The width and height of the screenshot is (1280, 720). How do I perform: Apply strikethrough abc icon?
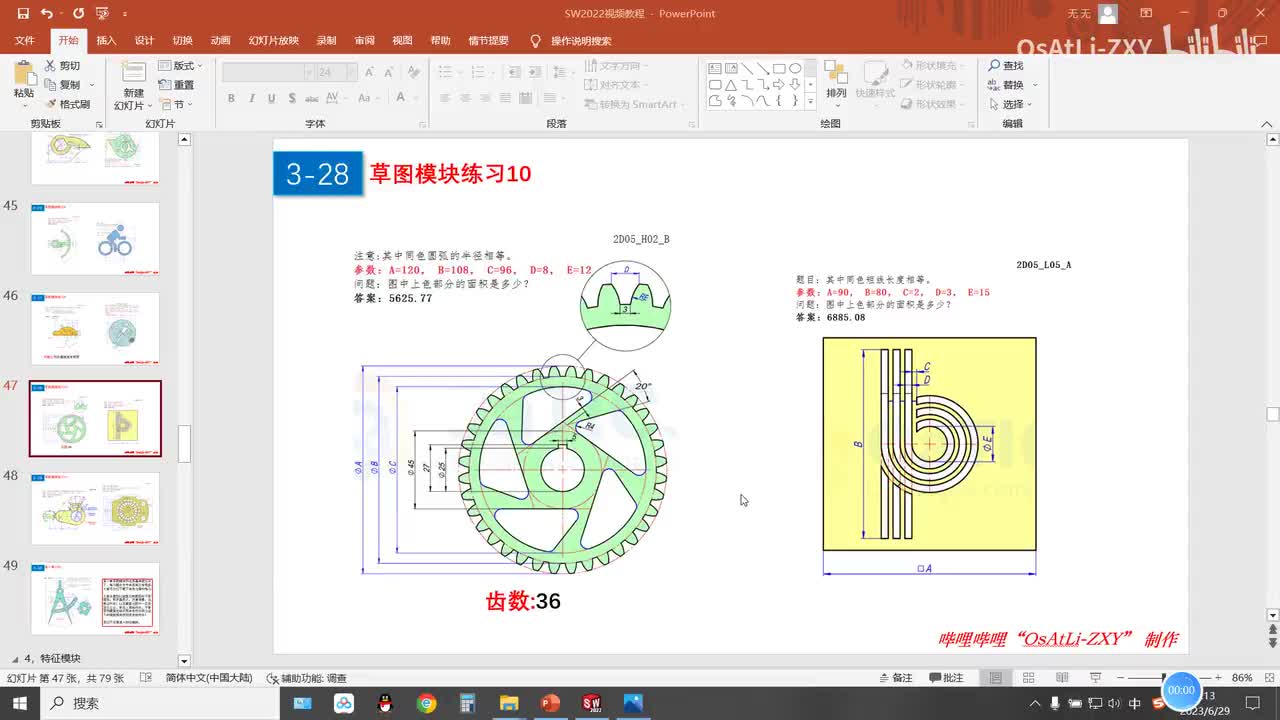[312, 98]
